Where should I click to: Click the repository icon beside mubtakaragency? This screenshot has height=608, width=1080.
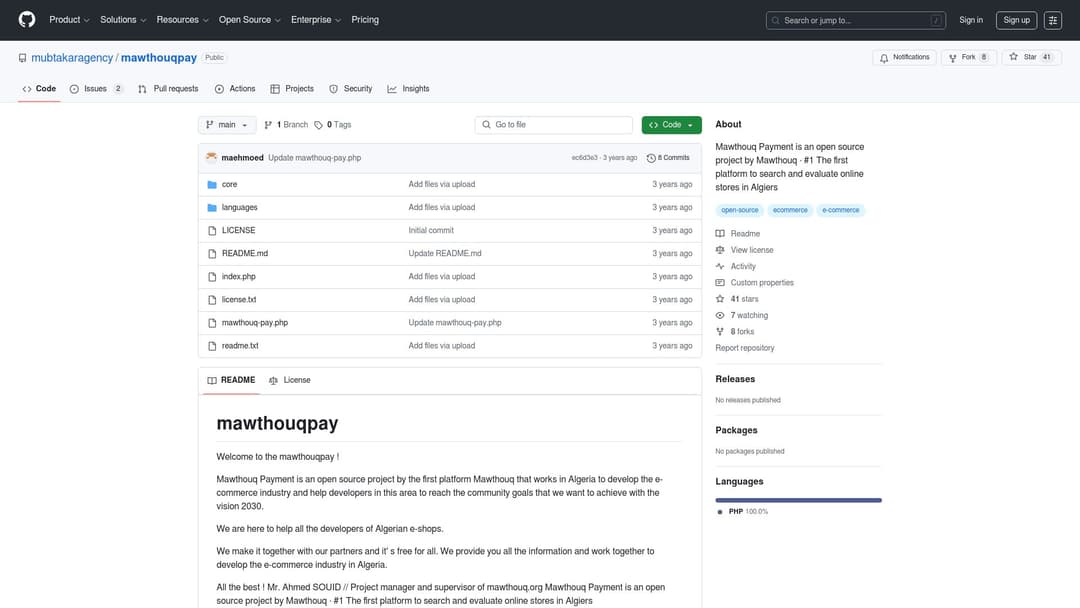point(23,58)
